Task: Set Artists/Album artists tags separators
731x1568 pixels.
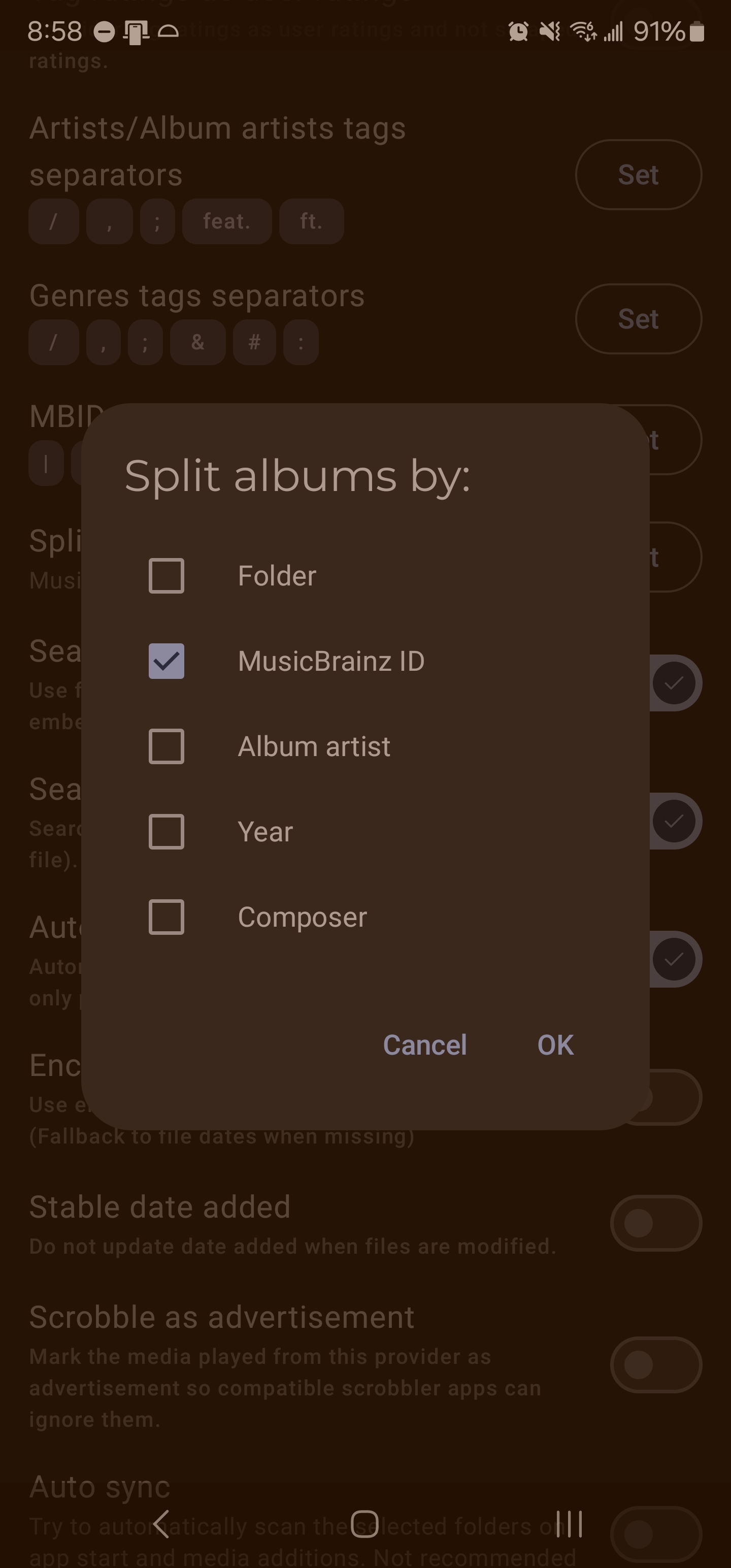Action: pos(639,175)
